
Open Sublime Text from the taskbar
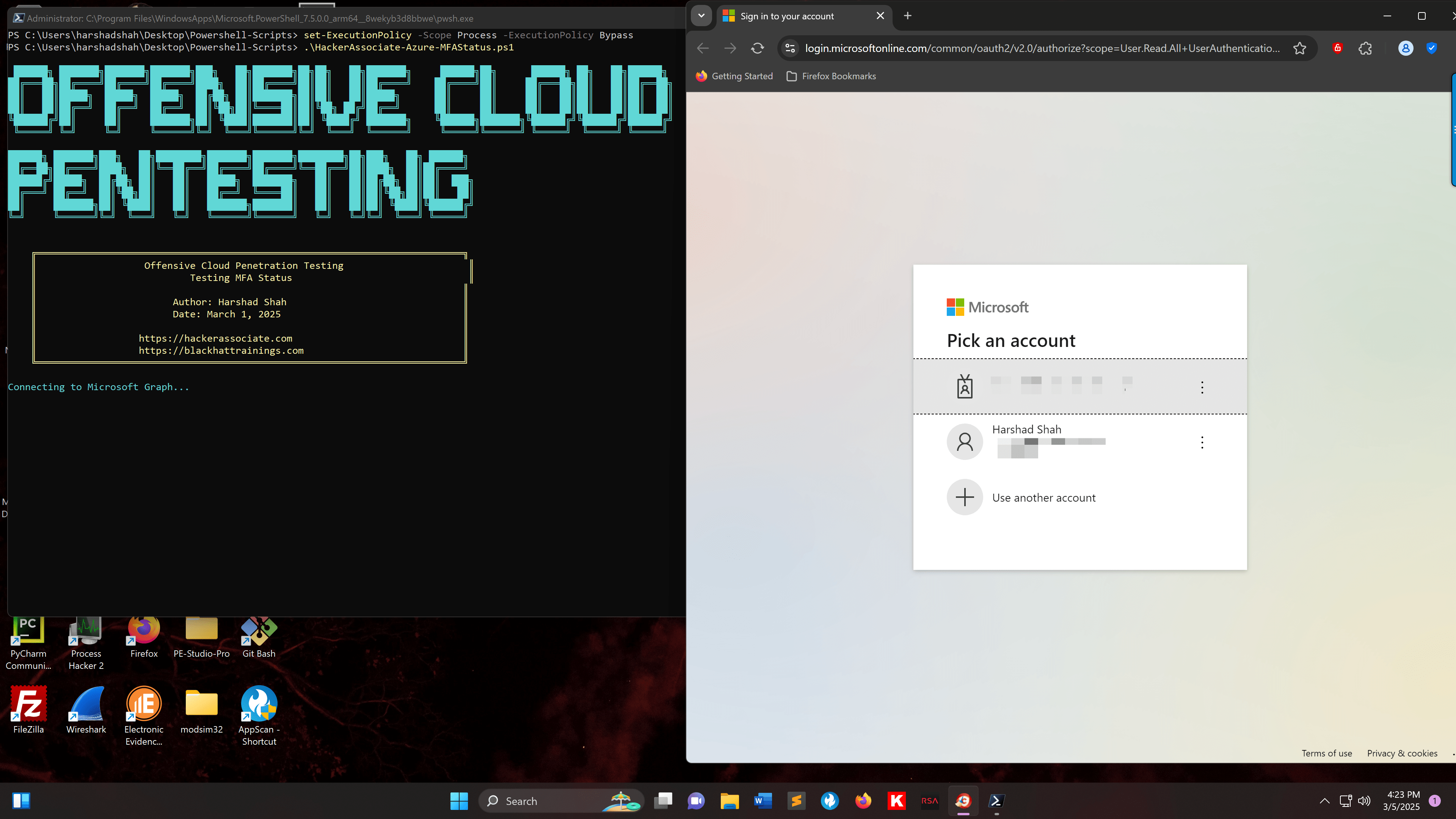(x=796, y=801)
